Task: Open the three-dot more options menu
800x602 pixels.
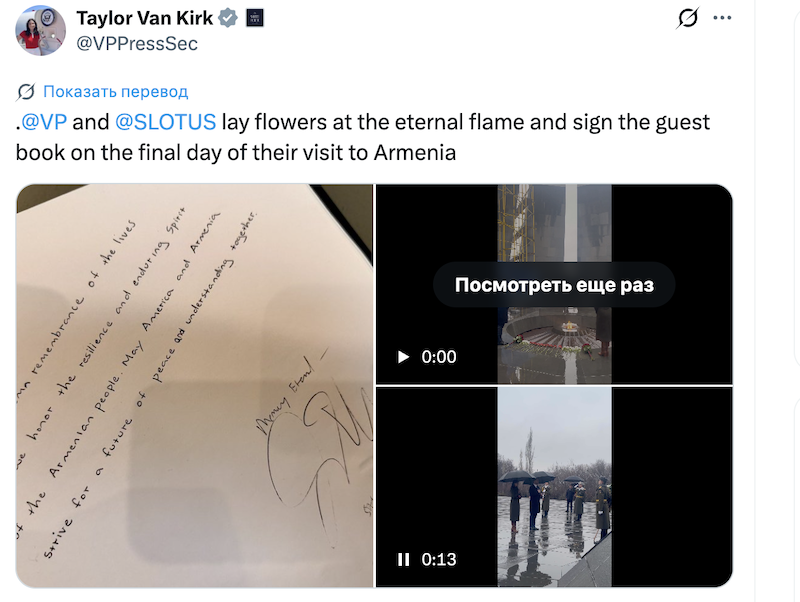Action: click(722, 18)
